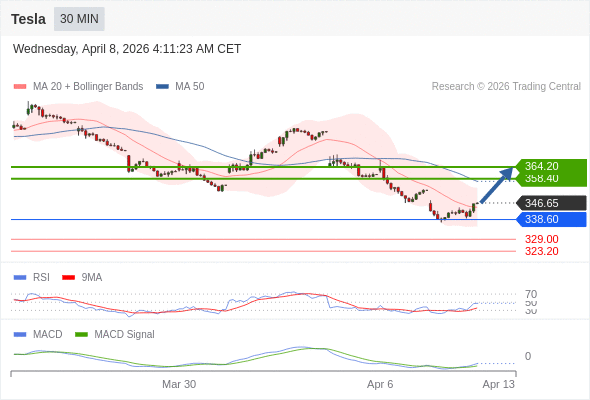Click the MA 20 + Bollinger Bands legend swatch
590x400 pixels.
(20, 87)
